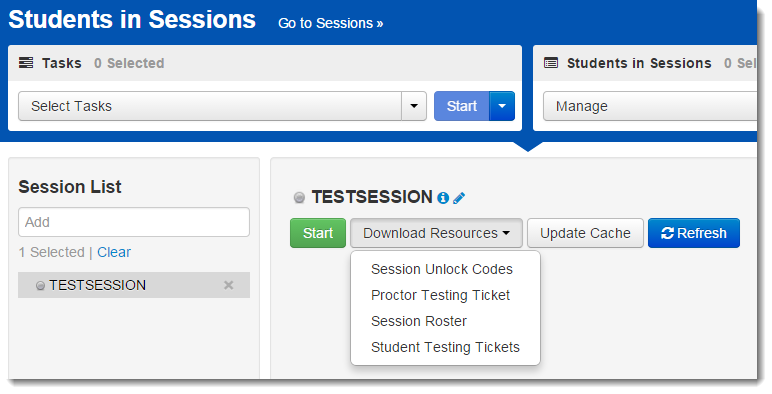Open the Manage dropdown

coord(650,106)
